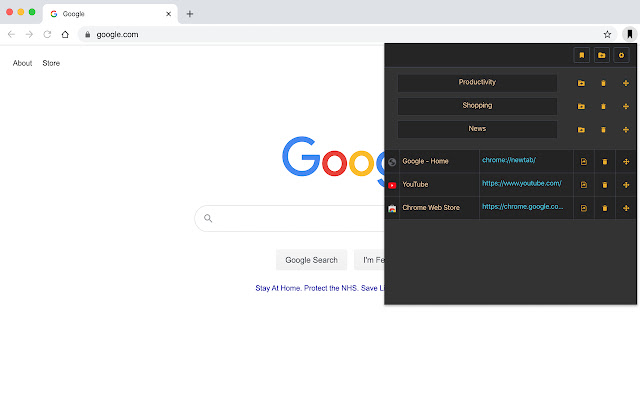This screenshot has height=400, width=640.
Task: Delete the Chrome Web Store bookmark
Action: 605,208
